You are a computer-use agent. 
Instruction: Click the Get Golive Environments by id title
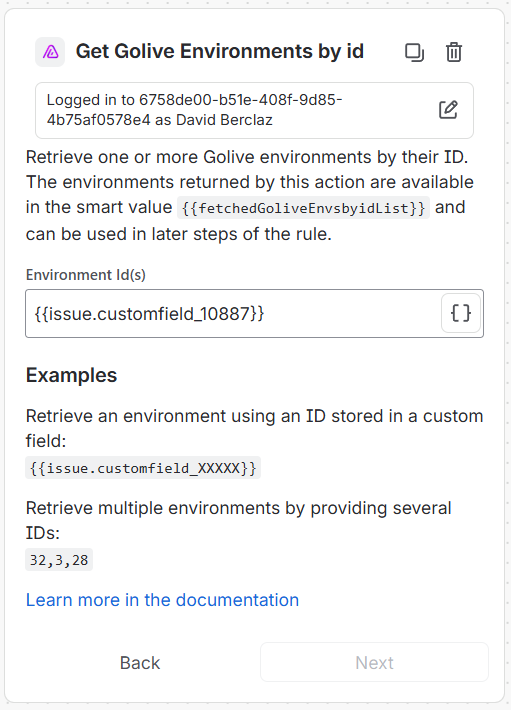220,51
